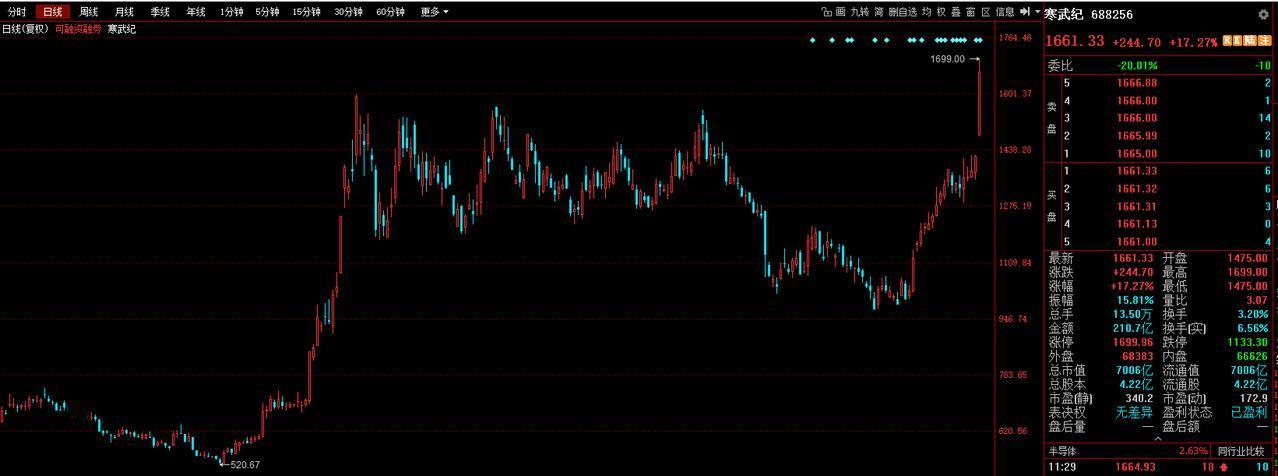Click the stock code 688256
Screen dimensions: 1278x476
point(1112,15)
